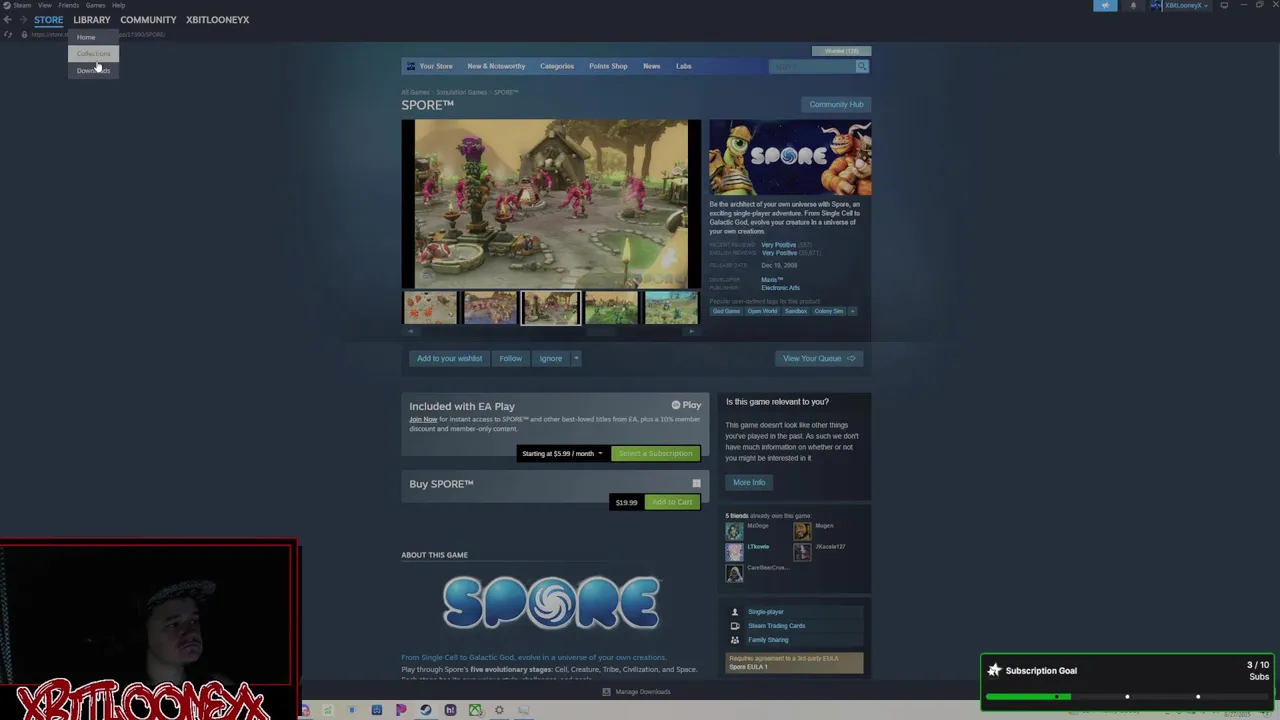Open the notifications bell

tap(1133, 5)
